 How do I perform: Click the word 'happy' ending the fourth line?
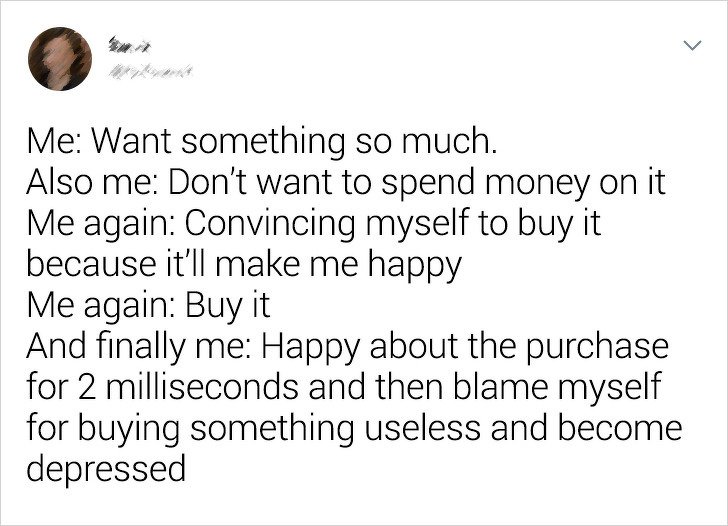point(415,266)
